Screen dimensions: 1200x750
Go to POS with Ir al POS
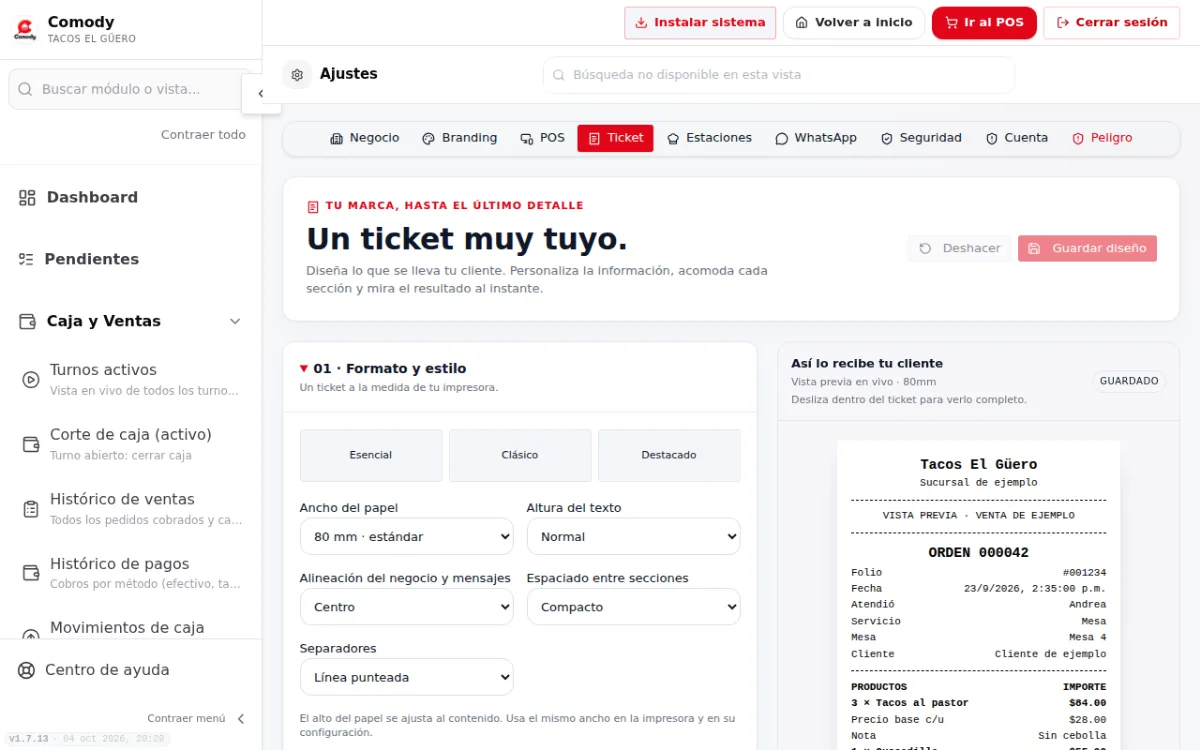tap(984, 23)
